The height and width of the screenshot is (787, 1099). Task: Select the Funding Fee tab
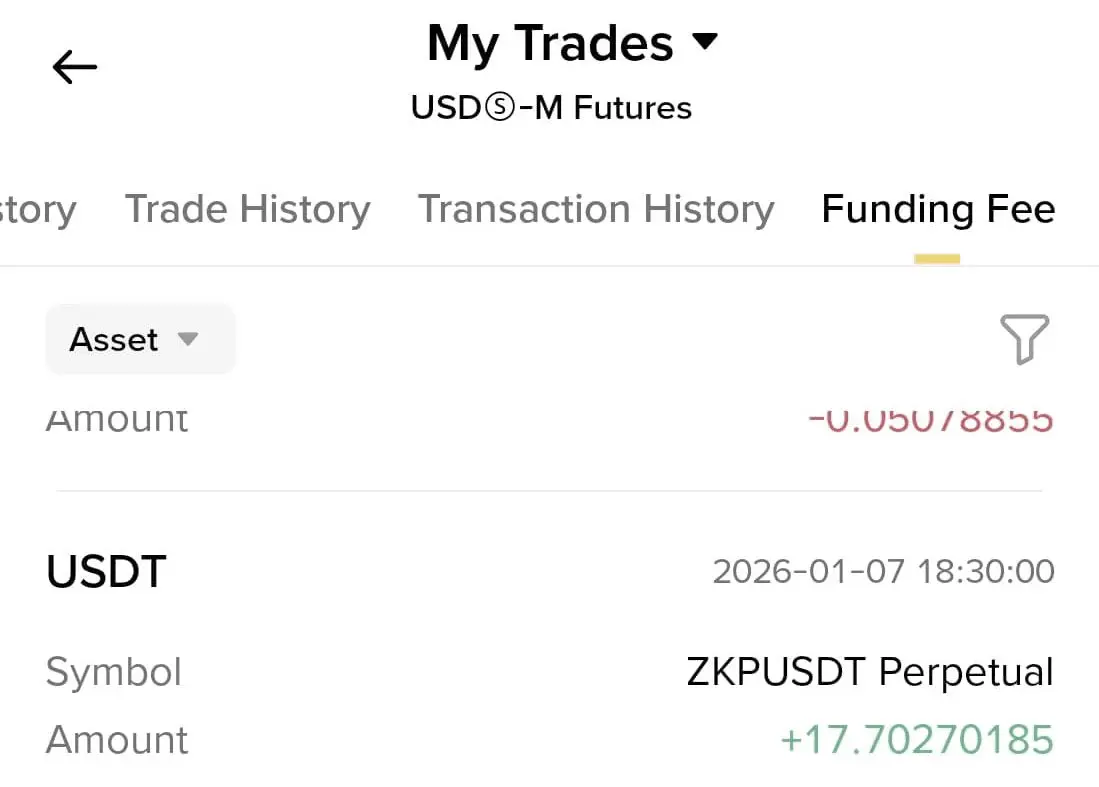click(938, 209)
